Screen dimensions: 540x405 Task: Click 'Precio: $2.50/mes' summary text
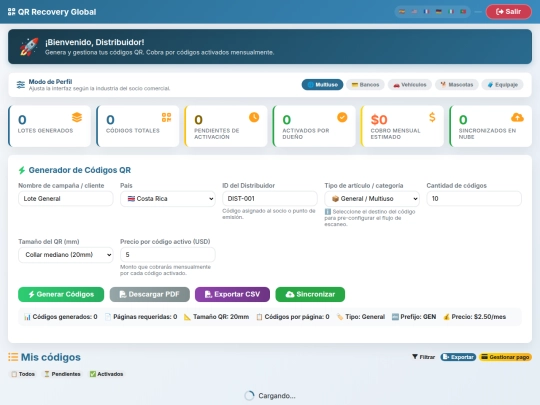click(x=475, y=317)
